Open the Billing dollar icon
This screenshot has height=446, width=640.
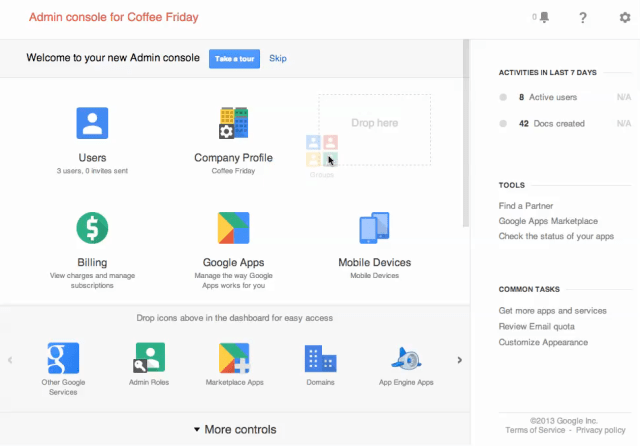(x=92, y=229)
